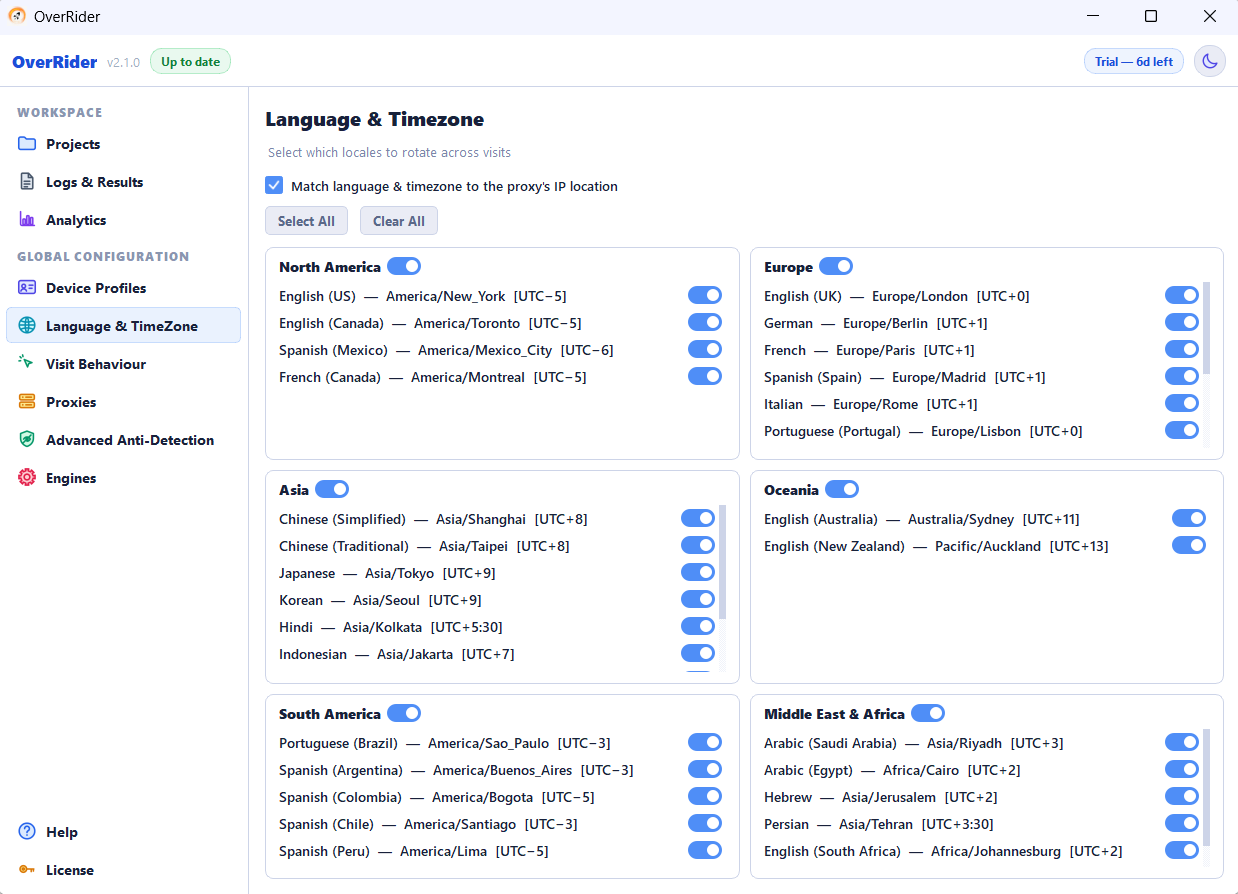
Task: Open the Analytics section
Action: [x=123, y=220]
